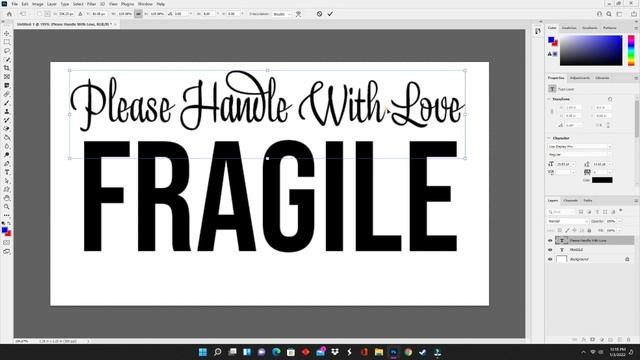Switch to the Adjustments tab
This screenshot has height=360, width=640.
(580, 78)
